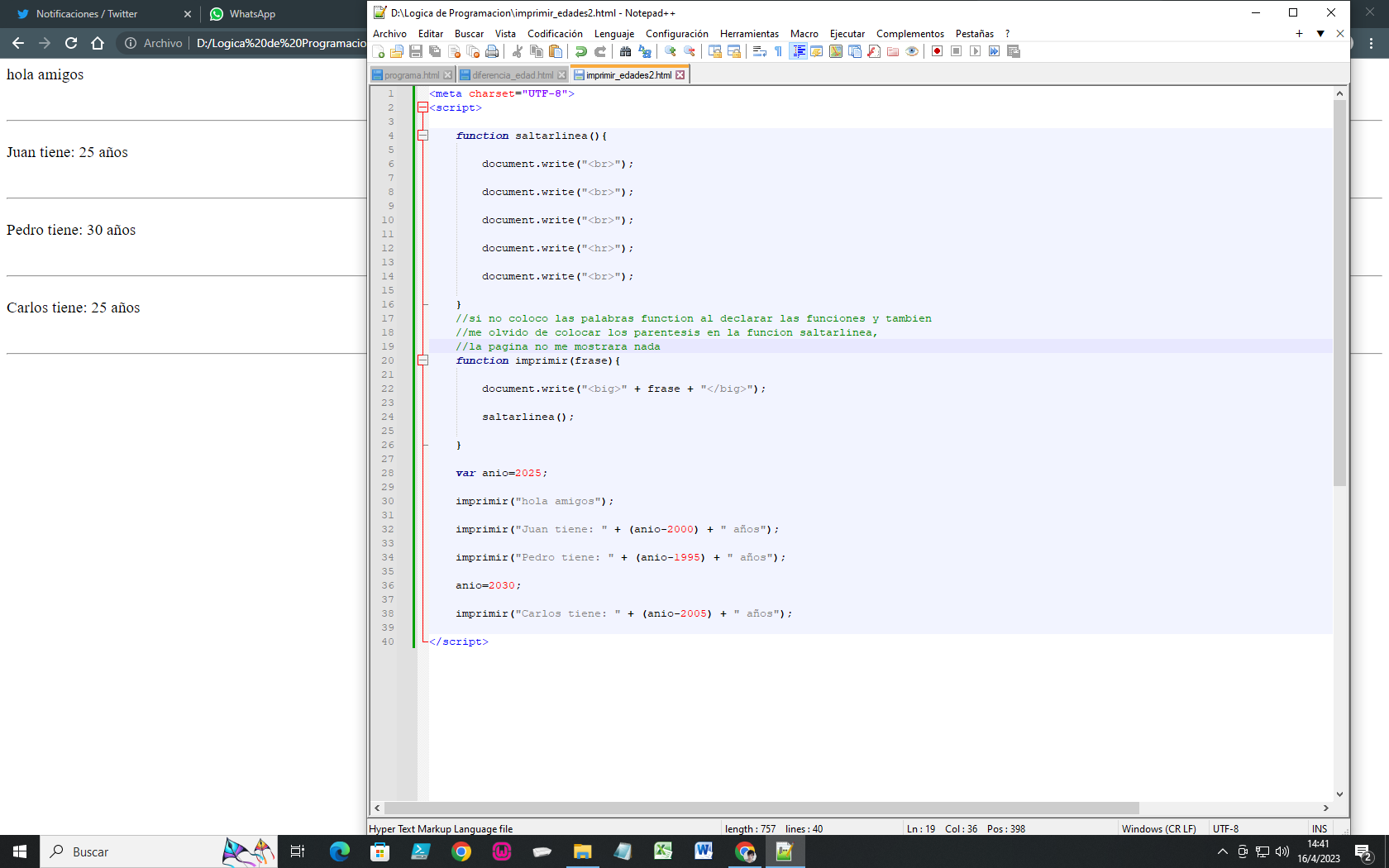
Task: Save the current file with Save icon
Action: (x=416, y=51)
